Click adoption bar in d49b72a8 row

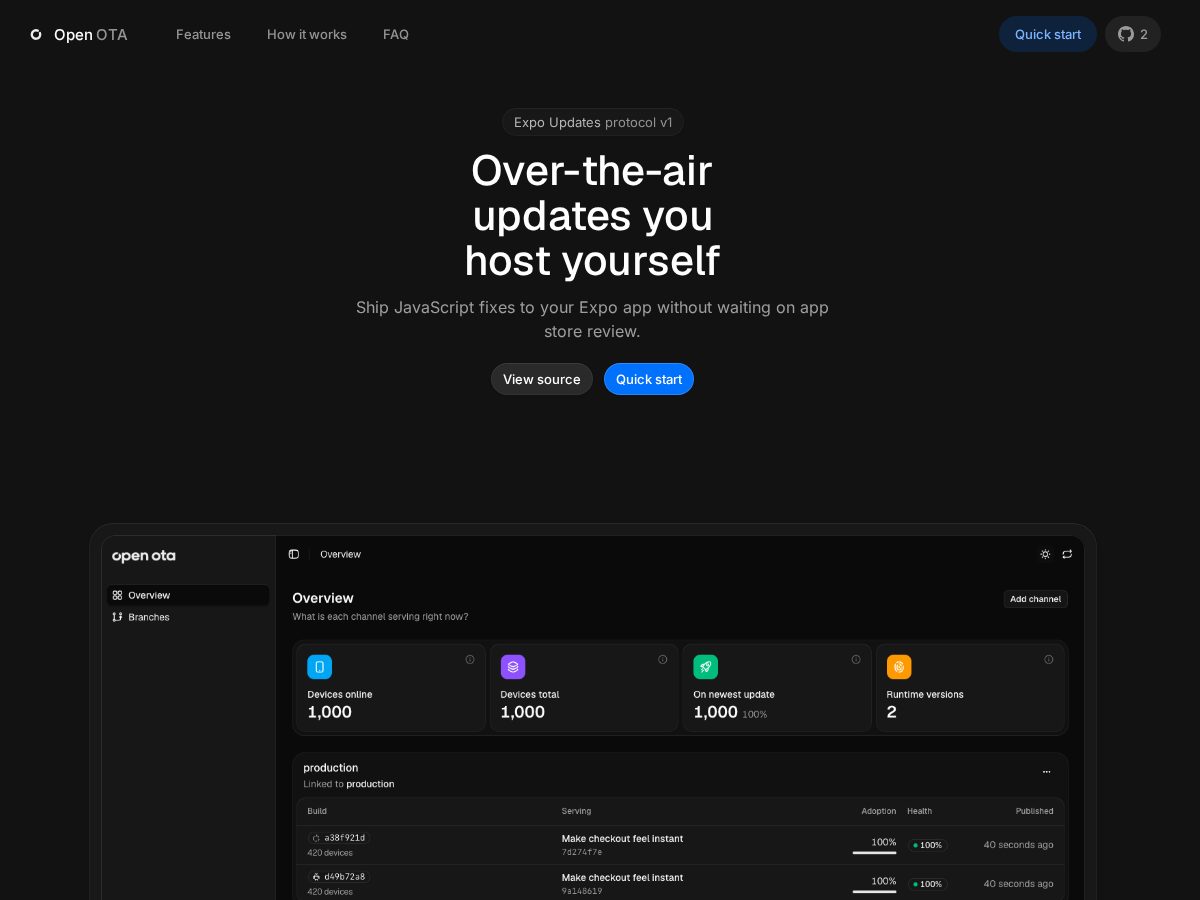[874, 892]
